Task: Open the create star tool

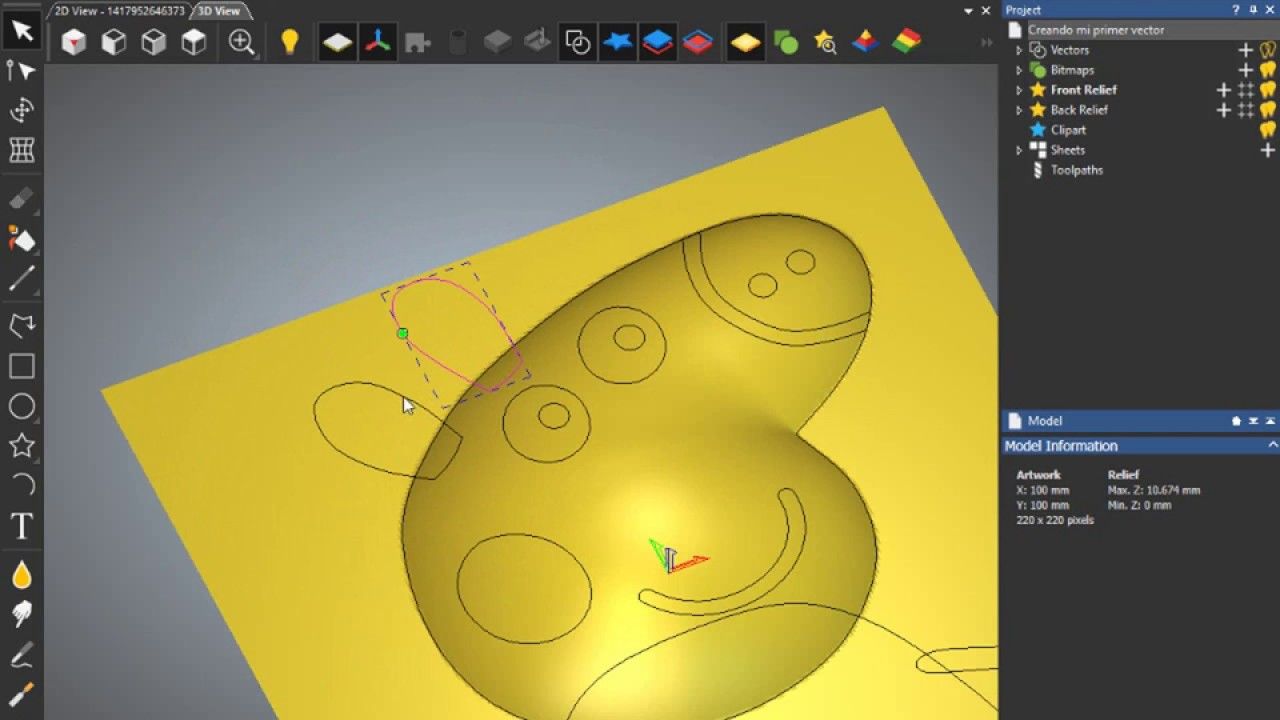Action: [x=22, y=447]
